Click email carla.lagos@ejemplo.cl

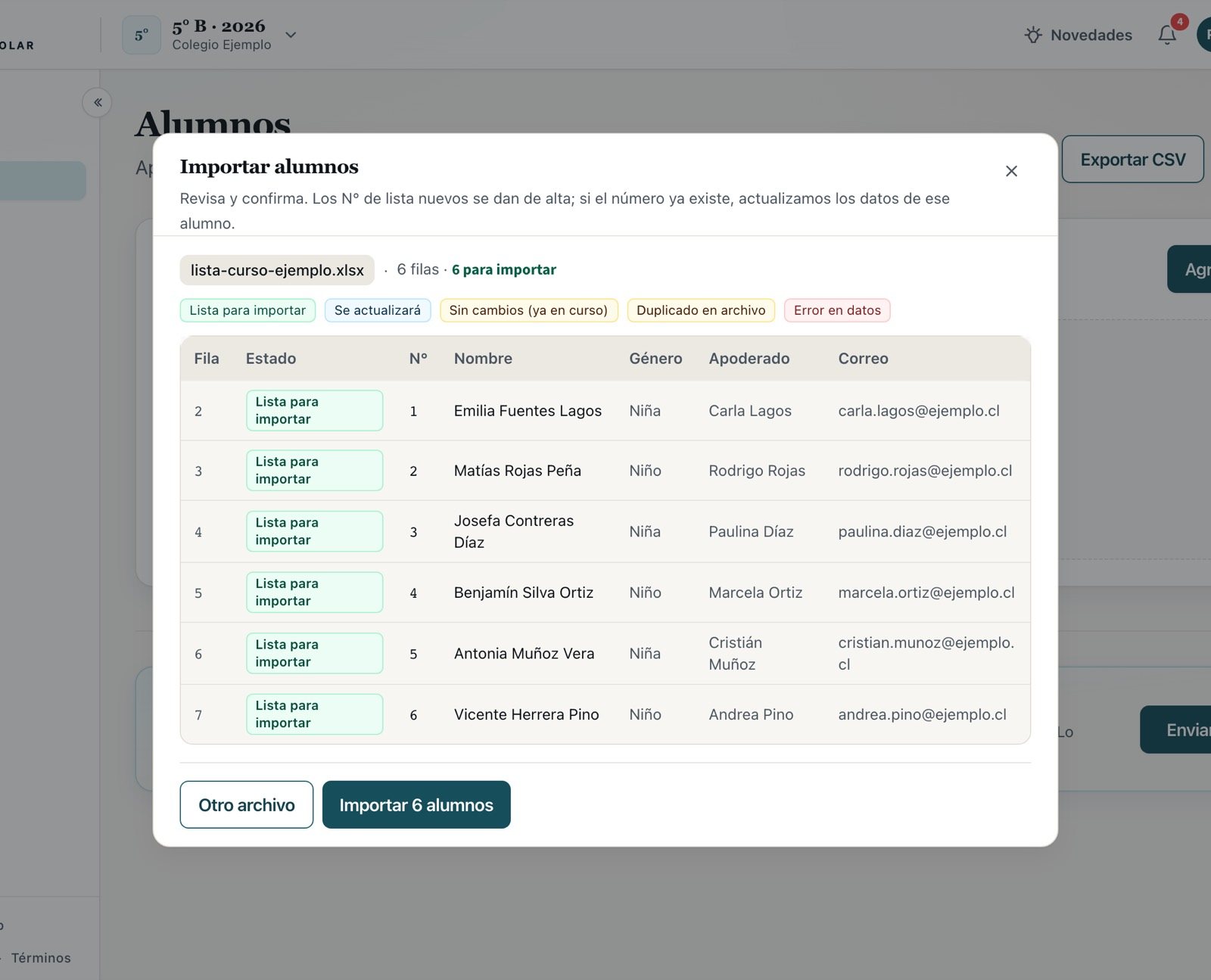(x=919, y=411)
